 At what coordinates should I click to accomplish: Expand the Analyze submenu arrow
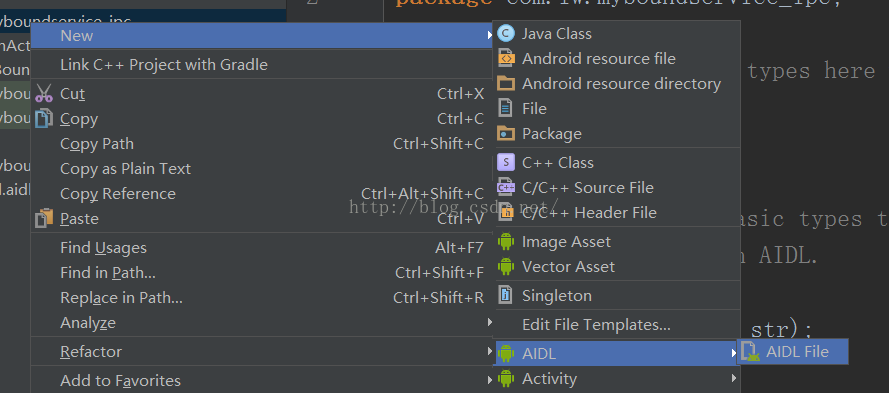pyautogui.click(x=489, y=323)
